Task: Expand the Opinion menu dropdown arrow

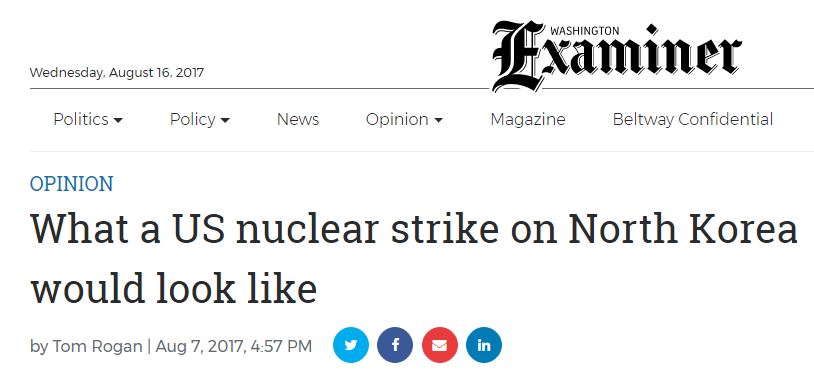Action: (x=438, y=120)
